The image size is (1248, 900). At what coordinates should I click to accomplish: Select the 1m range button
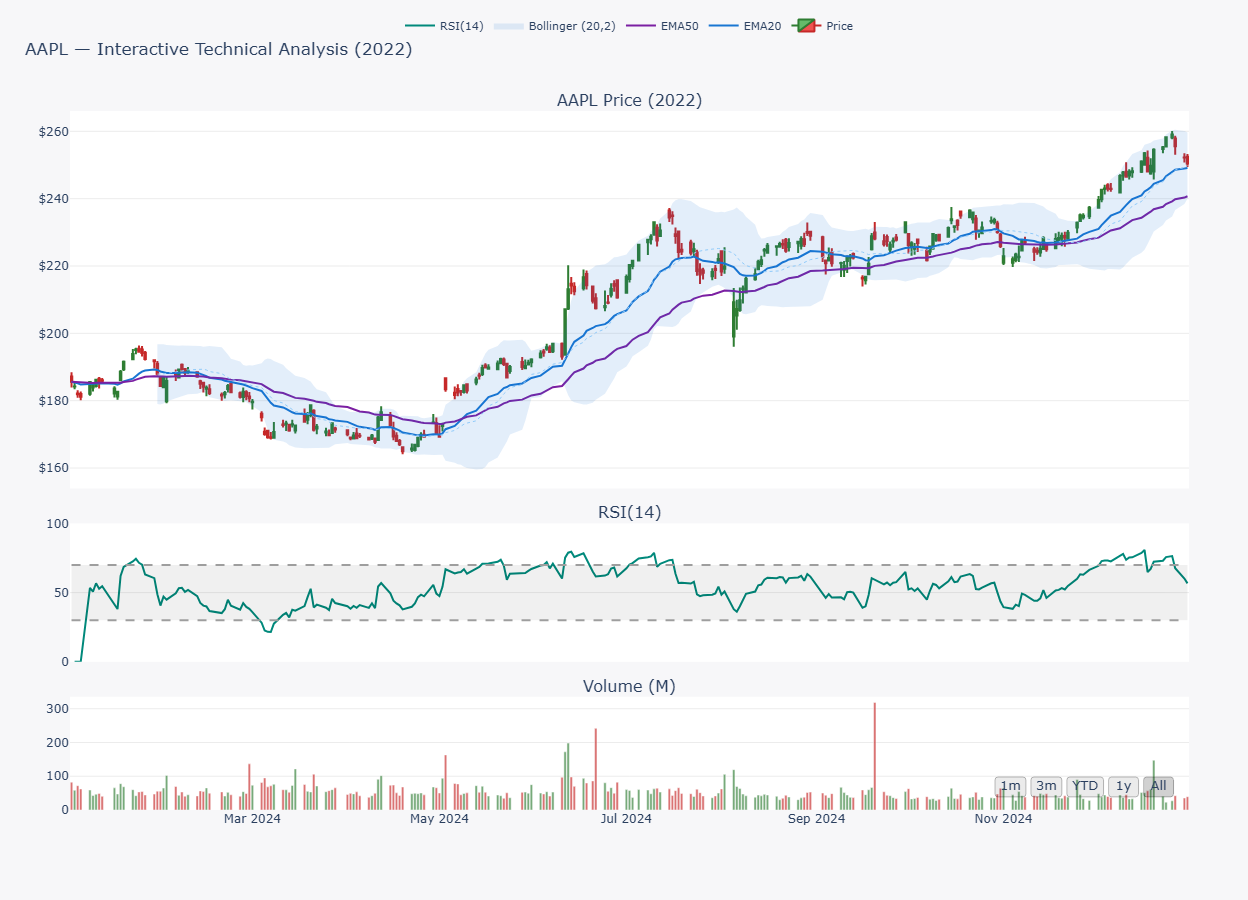tap(1011, 786)
